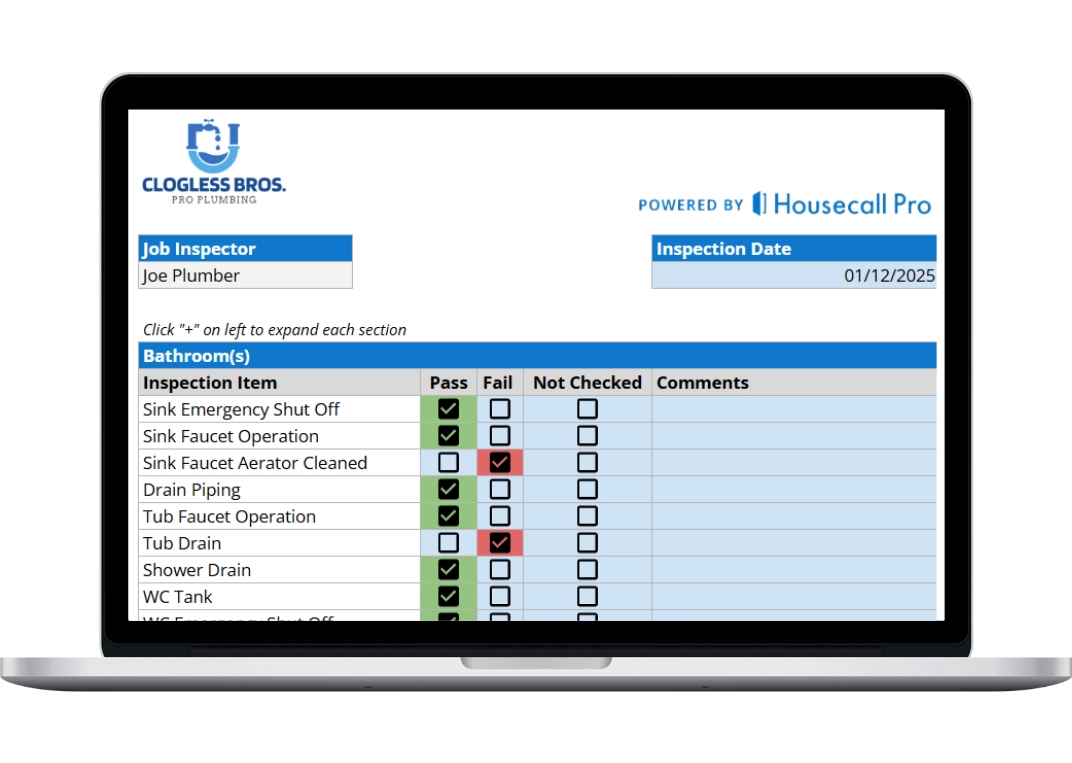Click the Comments cell for Drain Piping

coord(794,490)
